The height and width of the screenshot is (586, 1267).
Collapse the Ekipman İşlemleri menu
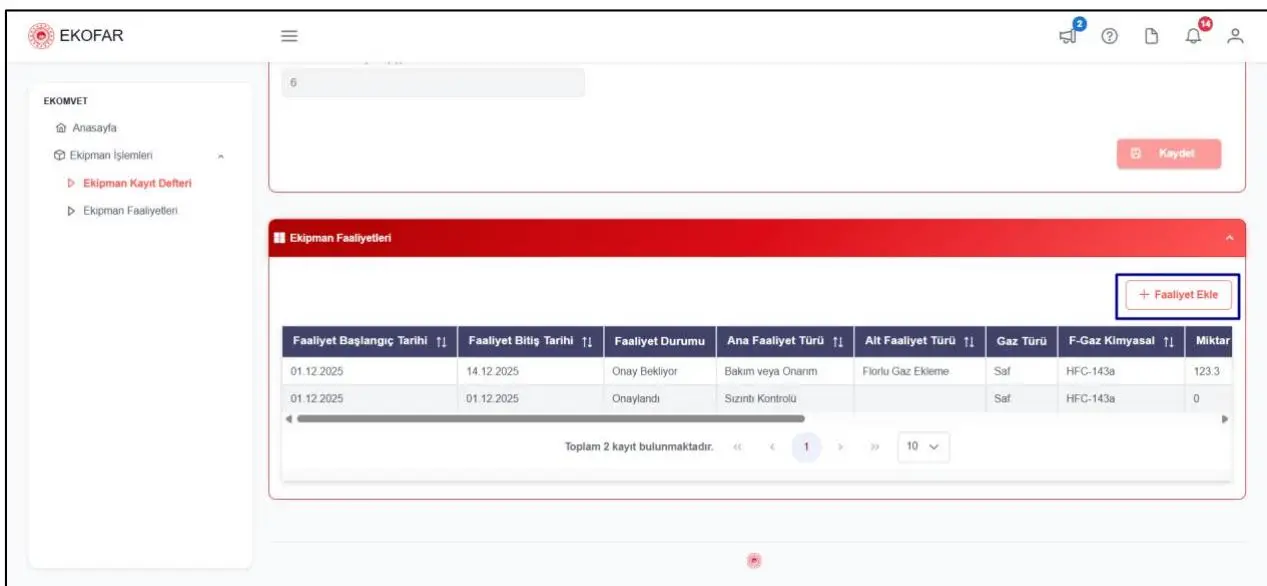coord(221,156)
